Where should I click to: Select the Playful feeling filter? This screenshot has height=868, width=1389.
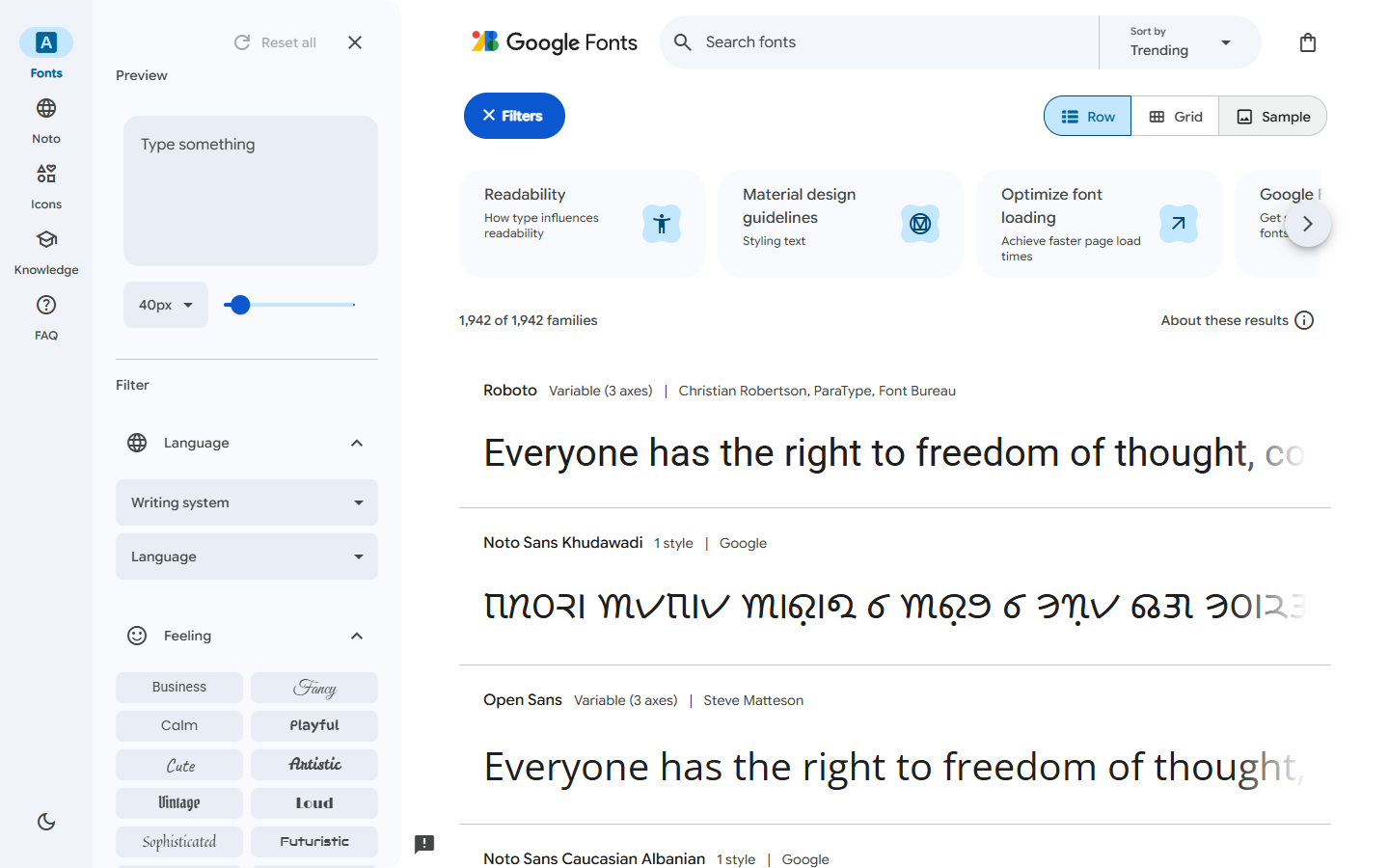click(x=314, y=726)
